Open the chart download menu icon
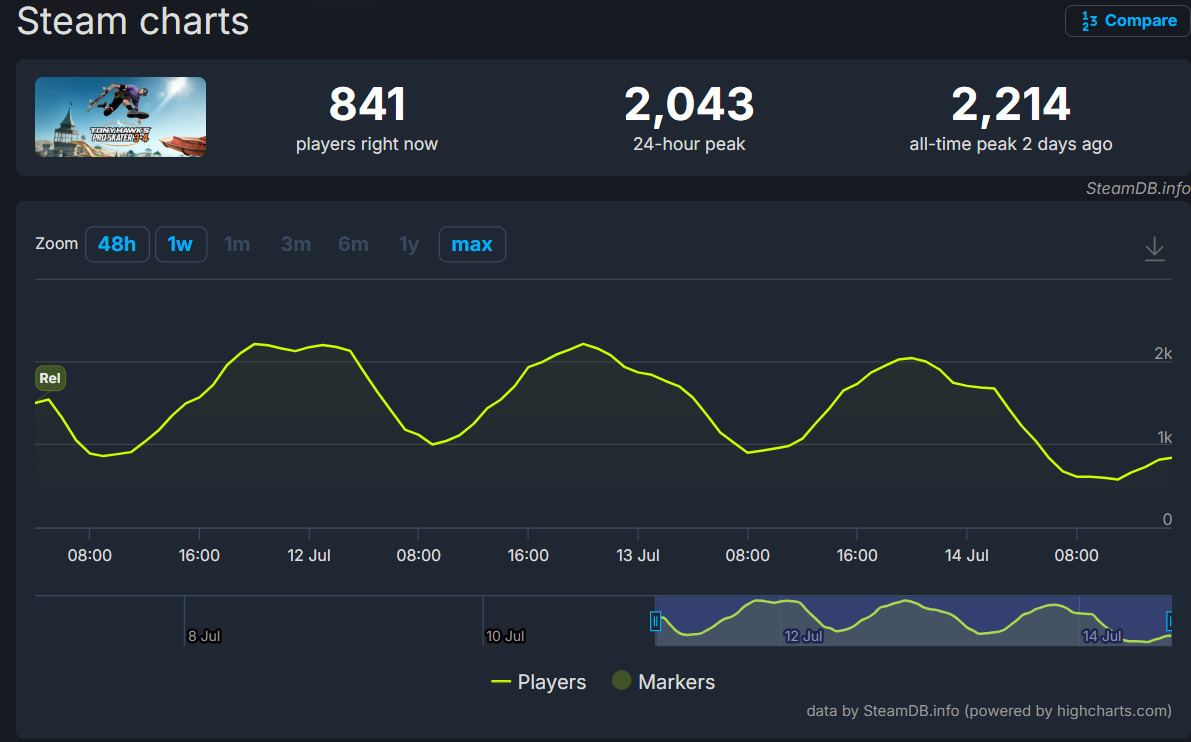This screenshot has height=742, width=1191. 1154,248
